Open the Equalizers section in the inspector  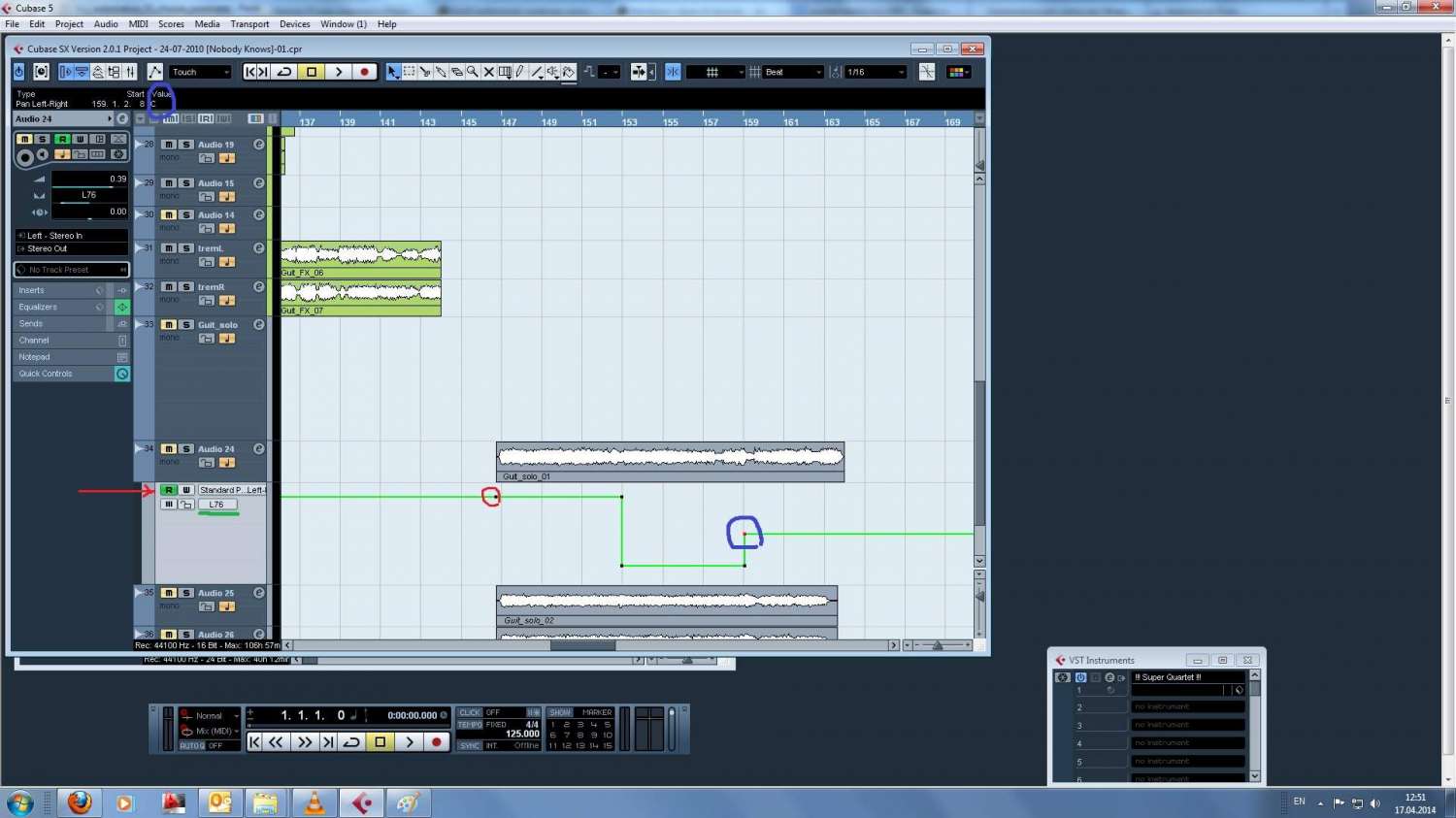click(39, 307)
